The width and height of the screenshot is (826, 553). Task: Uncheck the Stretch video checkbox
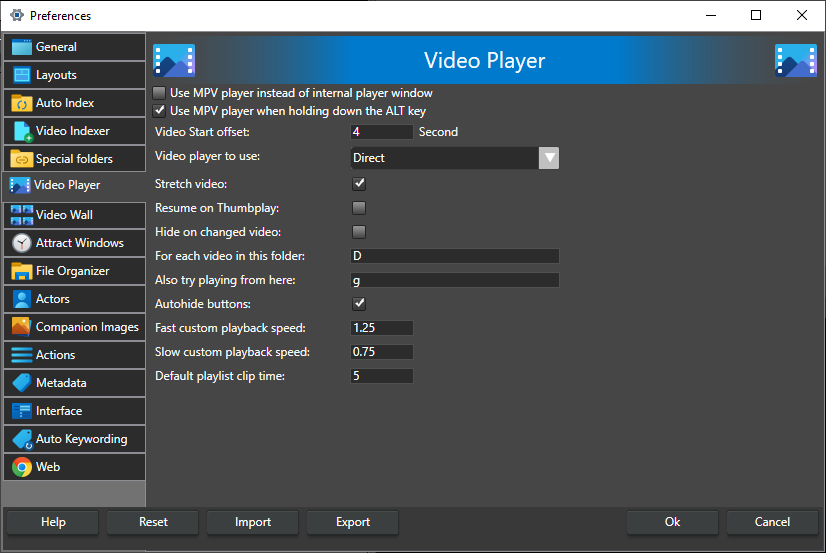pos(359,184)
